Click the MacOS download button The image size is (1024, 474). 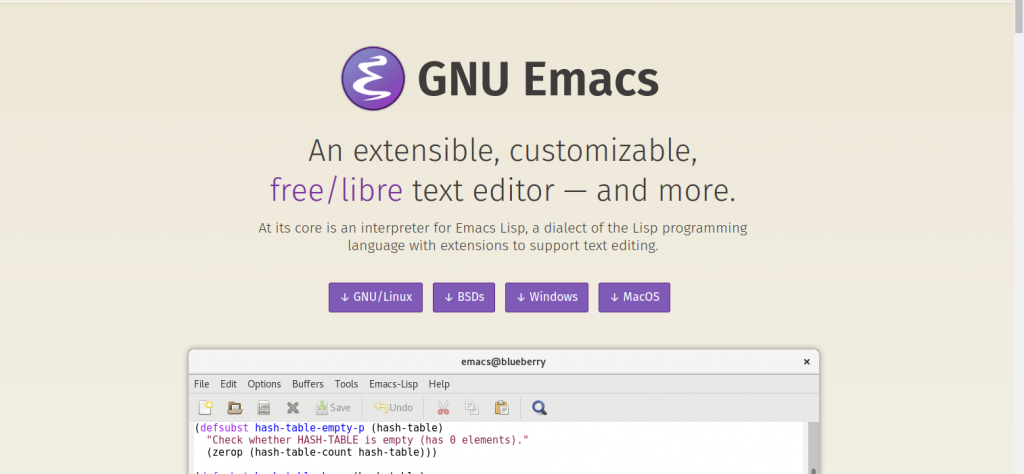(634, 297)
